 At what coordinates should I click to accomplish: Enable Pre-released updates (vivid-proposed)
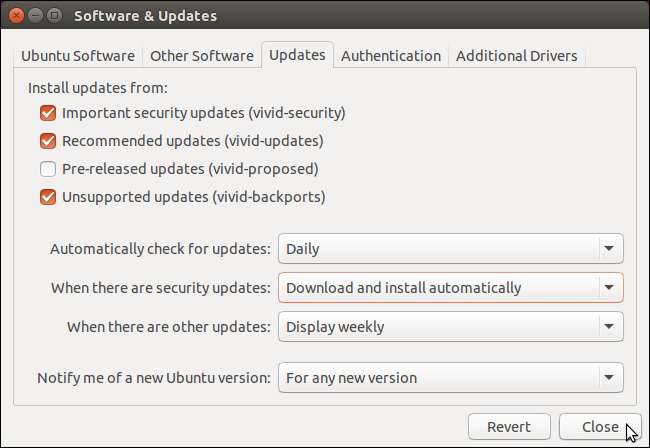point(48,169)
